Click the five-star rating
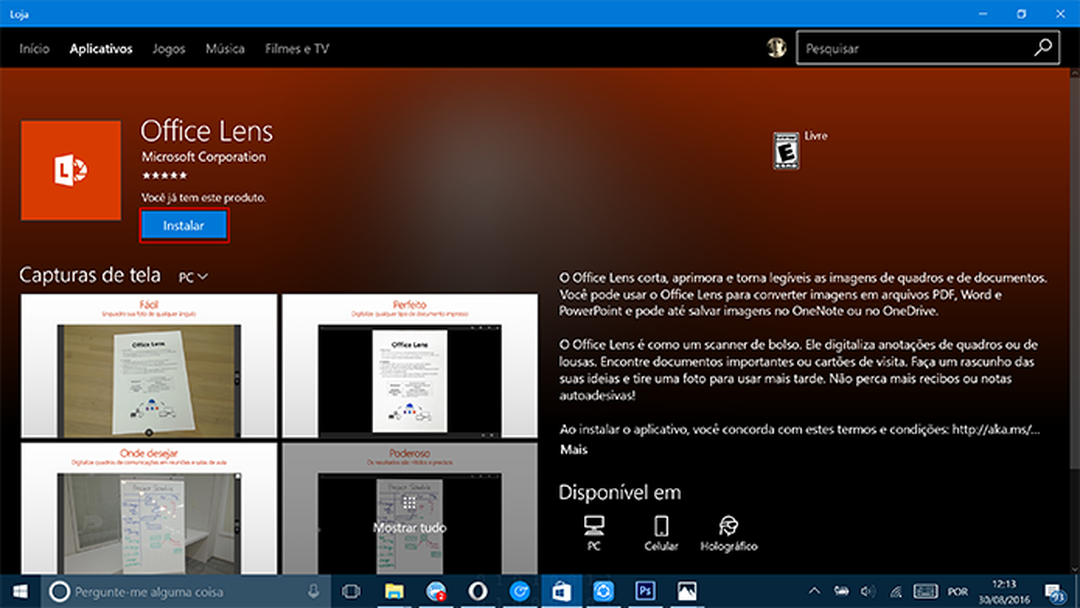The width and height of the screenshot is (1080, 608). [164, 176]
